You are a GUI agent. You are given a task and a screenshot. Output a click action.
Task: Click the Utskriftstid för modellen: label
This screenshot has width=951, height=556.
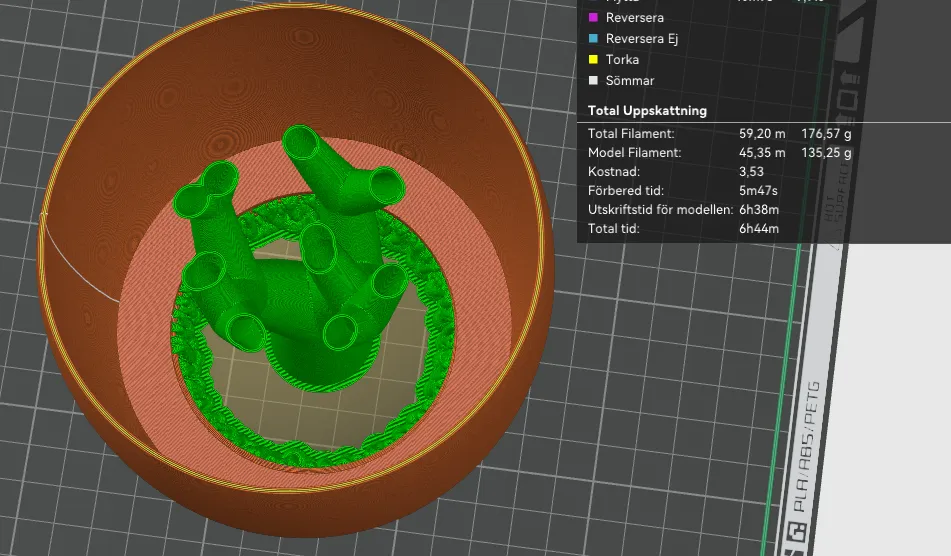[x=660, y=210]
